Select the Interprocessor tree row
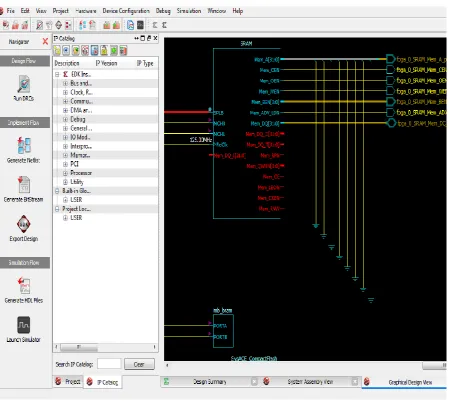This screenshot has height=401, width=449. [x=105, y=146]
